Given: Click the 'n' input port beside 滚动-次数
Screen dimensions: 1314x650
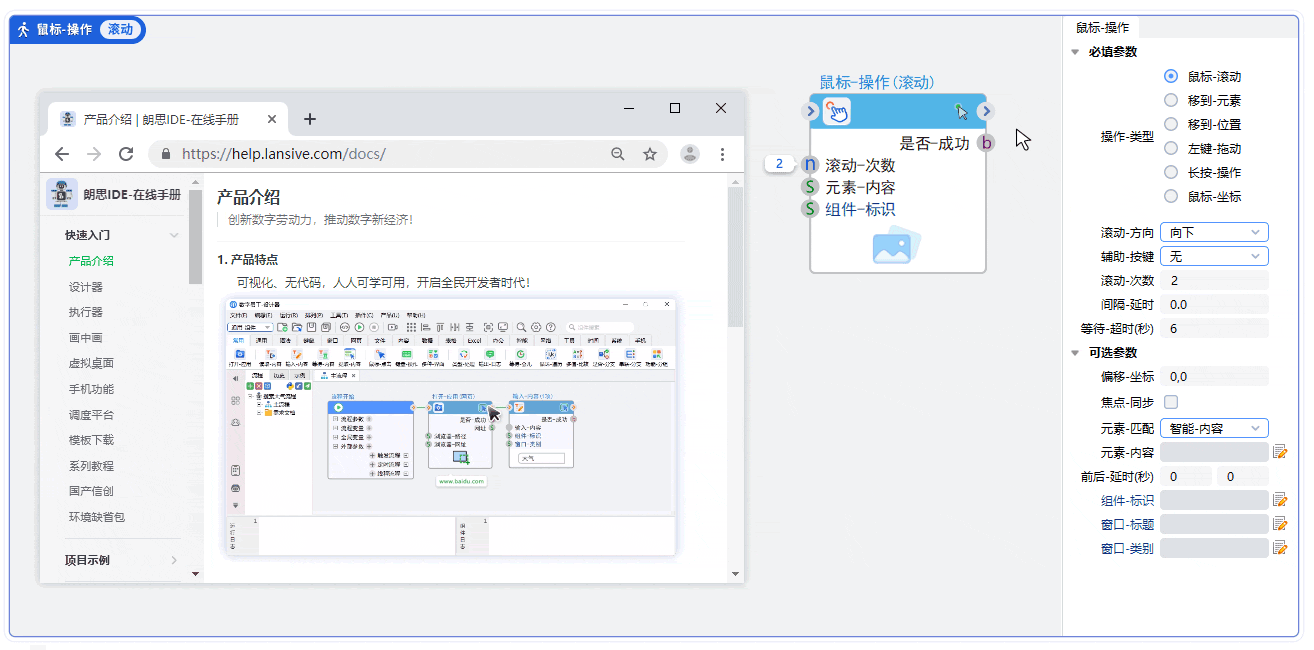Looking at the screenshot, I should coord(810,165).
